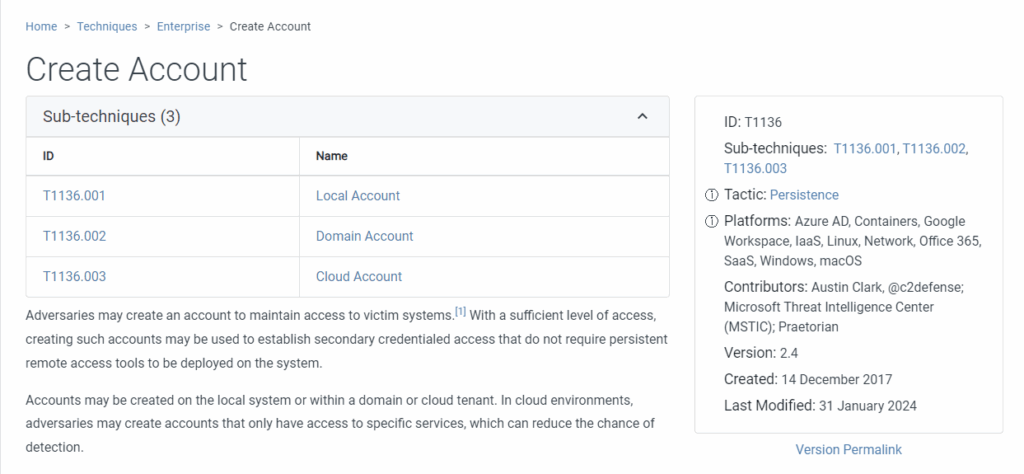Click the Sub-techniques (3) header title

(x=111, y=117)
